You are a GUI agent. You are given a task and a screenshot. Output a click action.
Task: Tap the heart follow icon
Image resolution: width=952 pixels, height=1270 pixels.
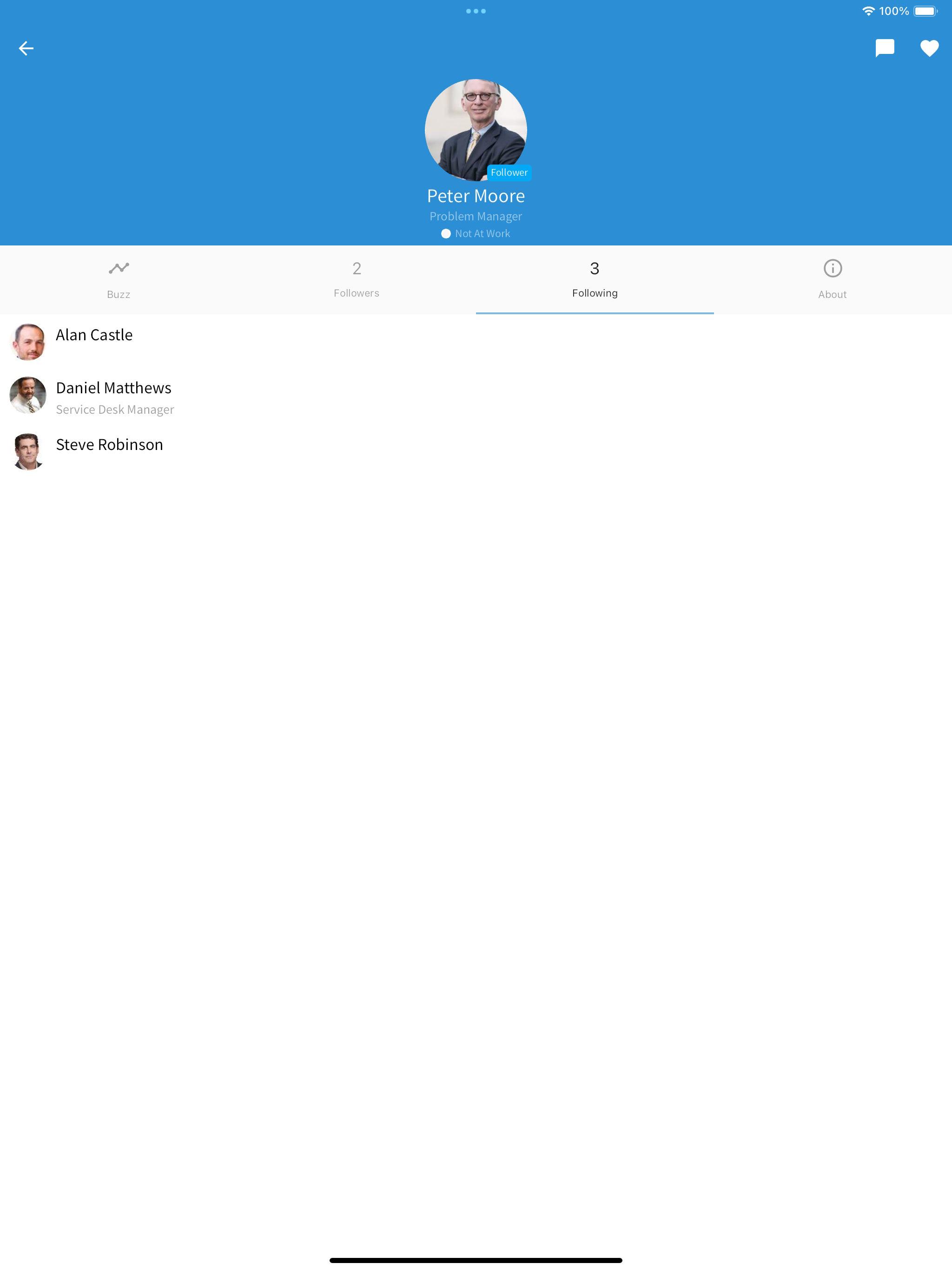click(x=929, y=48)
